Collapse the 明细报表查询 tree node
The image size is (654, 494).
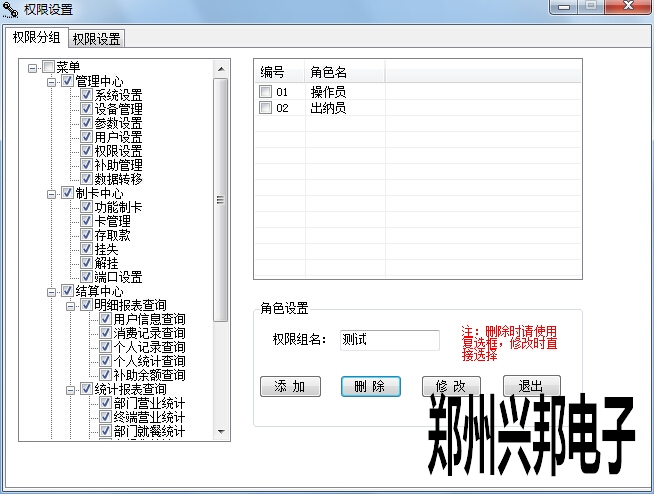(x=70, y=306)
